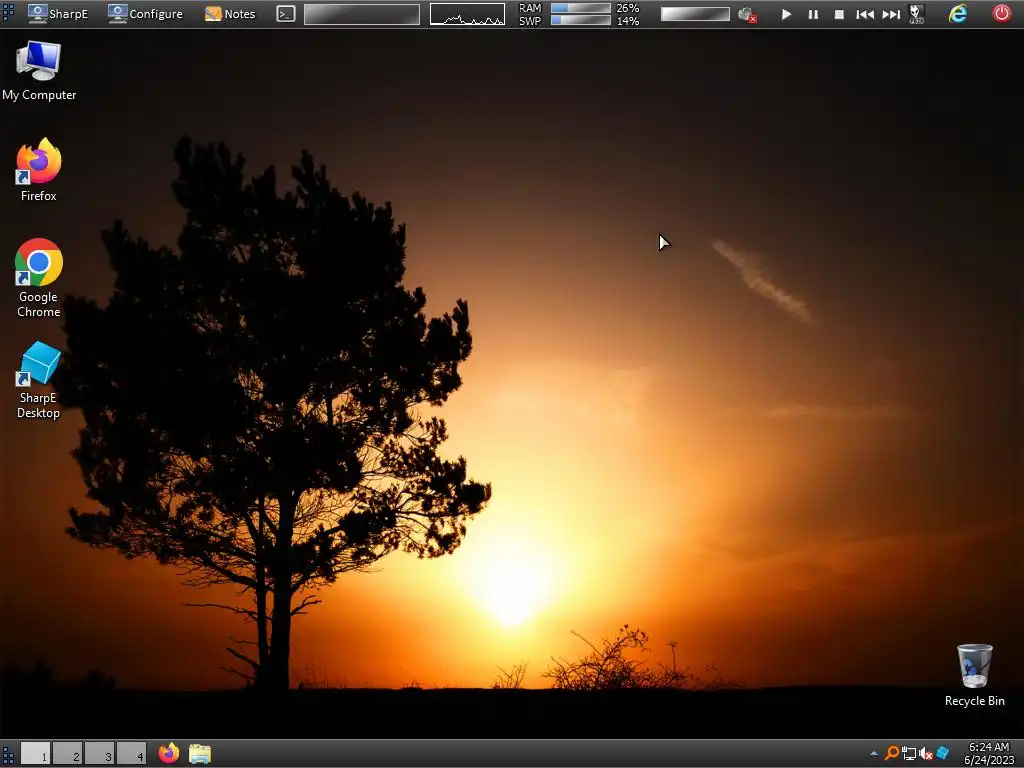Switch to virtual desktop 2

tap(67, 753)
